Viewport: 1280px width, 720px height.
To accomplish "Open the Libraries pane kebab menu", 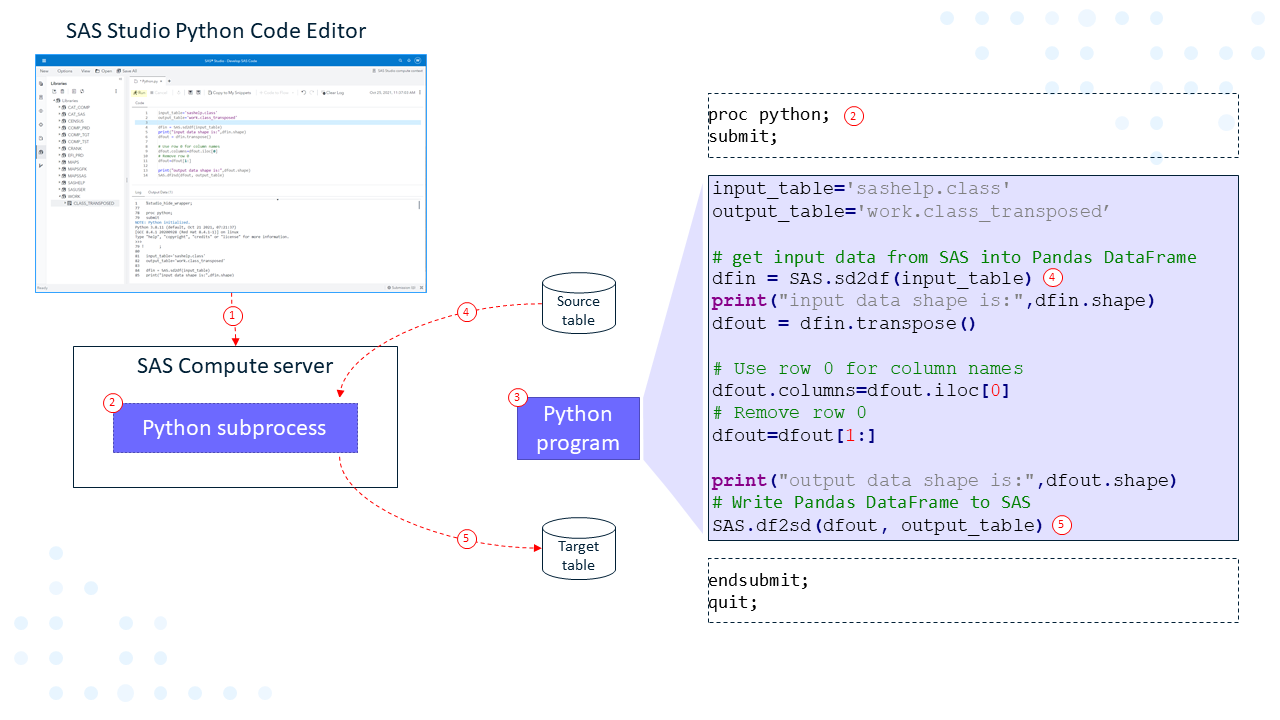I will click(x=117, y=91).
